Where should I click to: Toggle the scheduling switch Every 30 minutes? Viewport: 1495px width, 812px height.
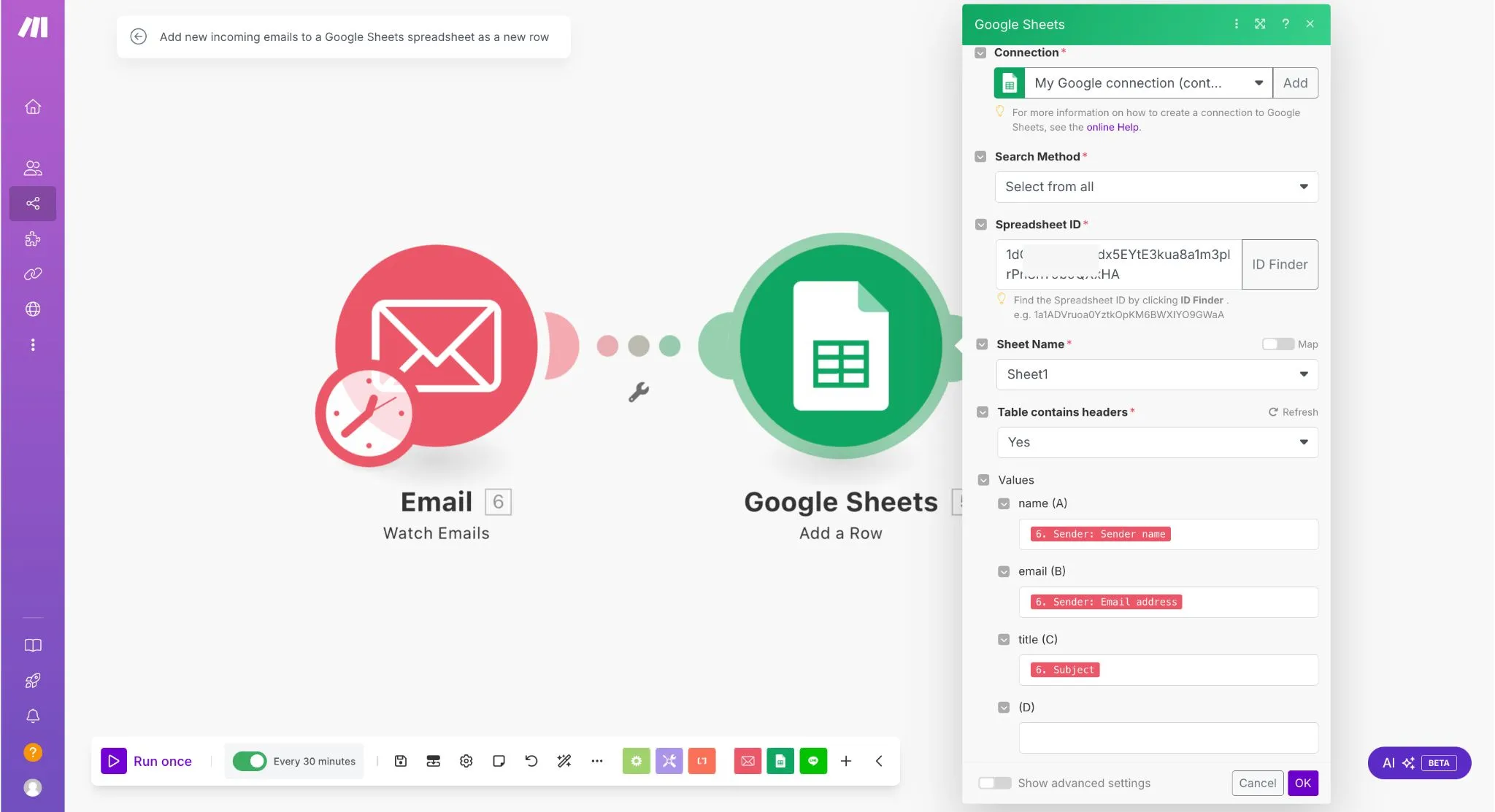click(250, 761)
